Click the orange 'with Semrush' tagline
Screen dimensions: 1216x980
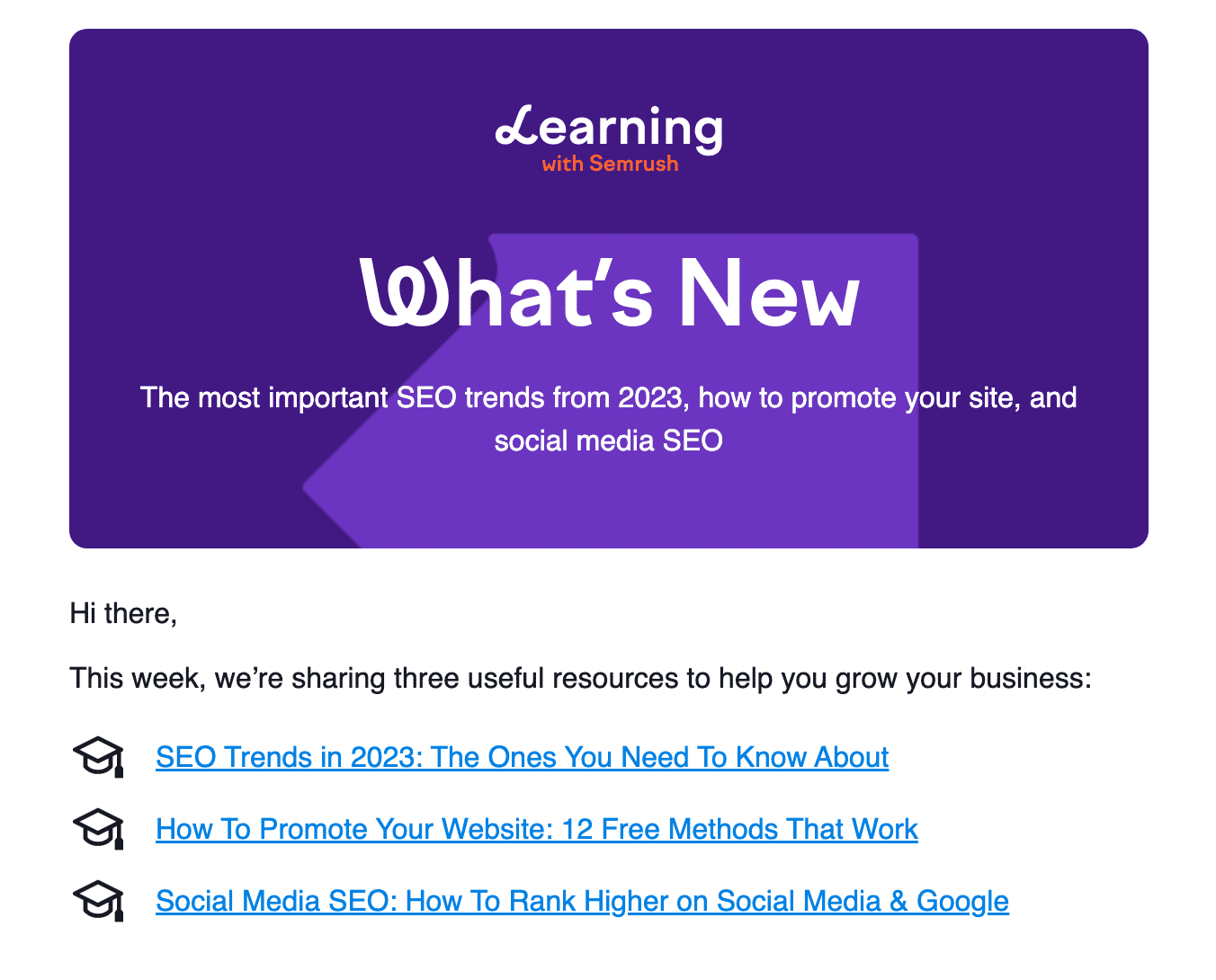click(610, 164)
